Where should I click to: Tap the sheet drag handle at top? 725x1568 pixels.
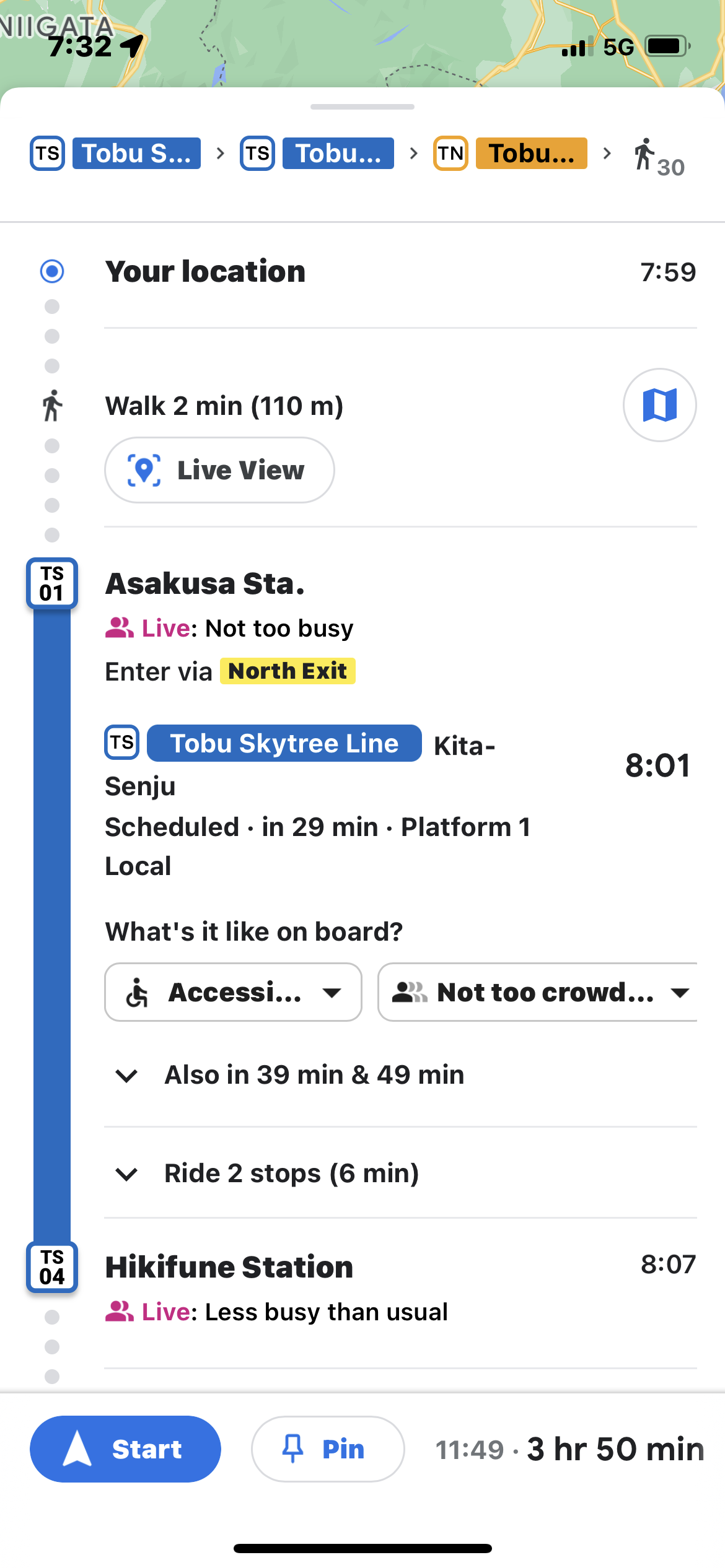tap(362, 107)
